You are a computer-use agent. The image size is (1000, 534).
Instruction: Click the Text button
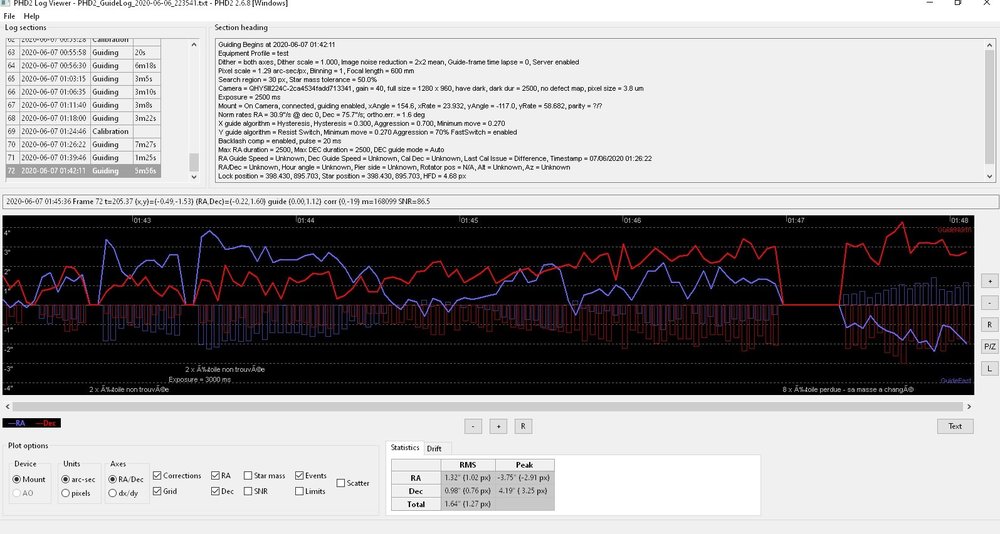(955, 426)
